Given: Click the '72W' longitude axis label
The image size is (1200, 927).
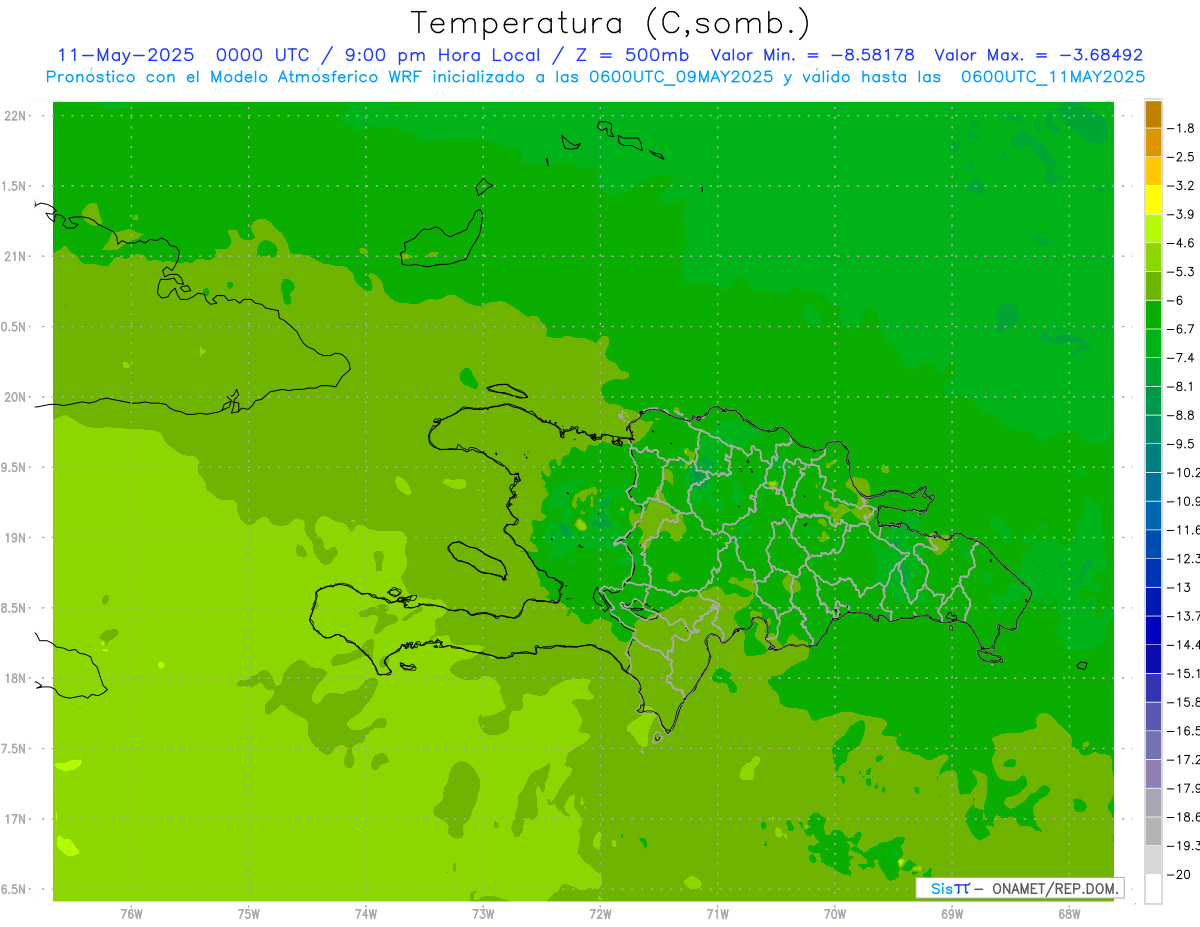Looking at the screenshot, I should [x=600, y=912].
